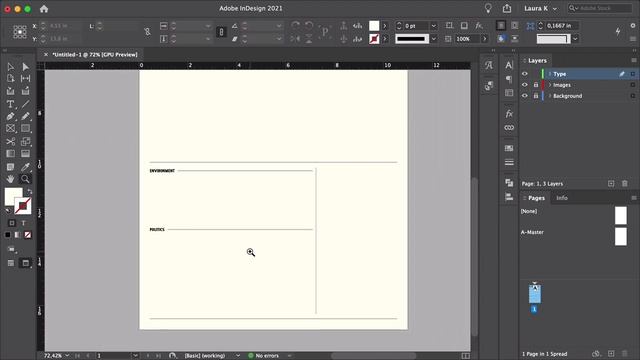Viewport: 640px width, 360px height.
Task: Select the Gradient Feather tool
Action: (x=25, y=153)
